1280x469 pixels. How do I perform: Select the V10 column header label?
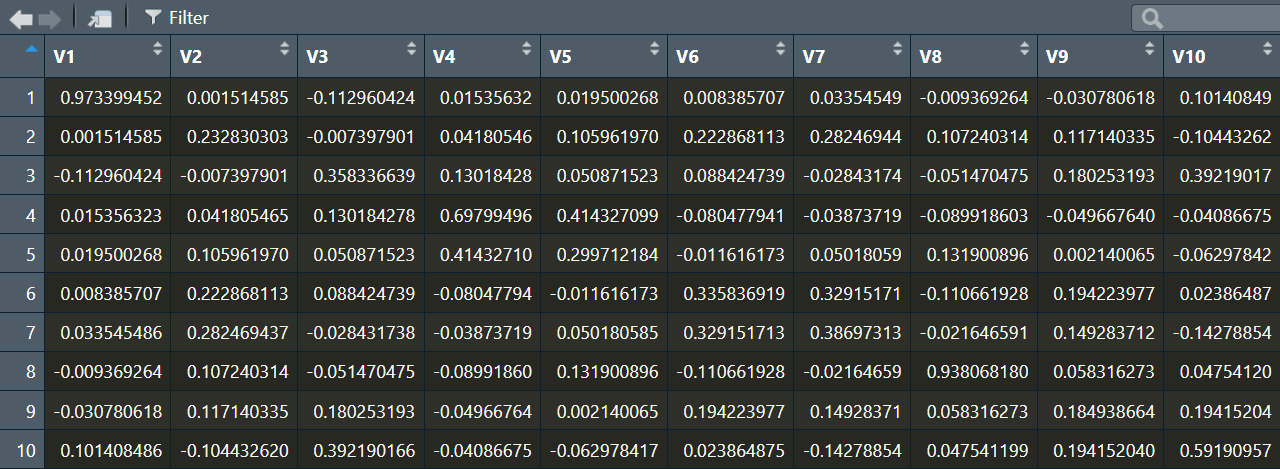click(x=1188, y=57)
